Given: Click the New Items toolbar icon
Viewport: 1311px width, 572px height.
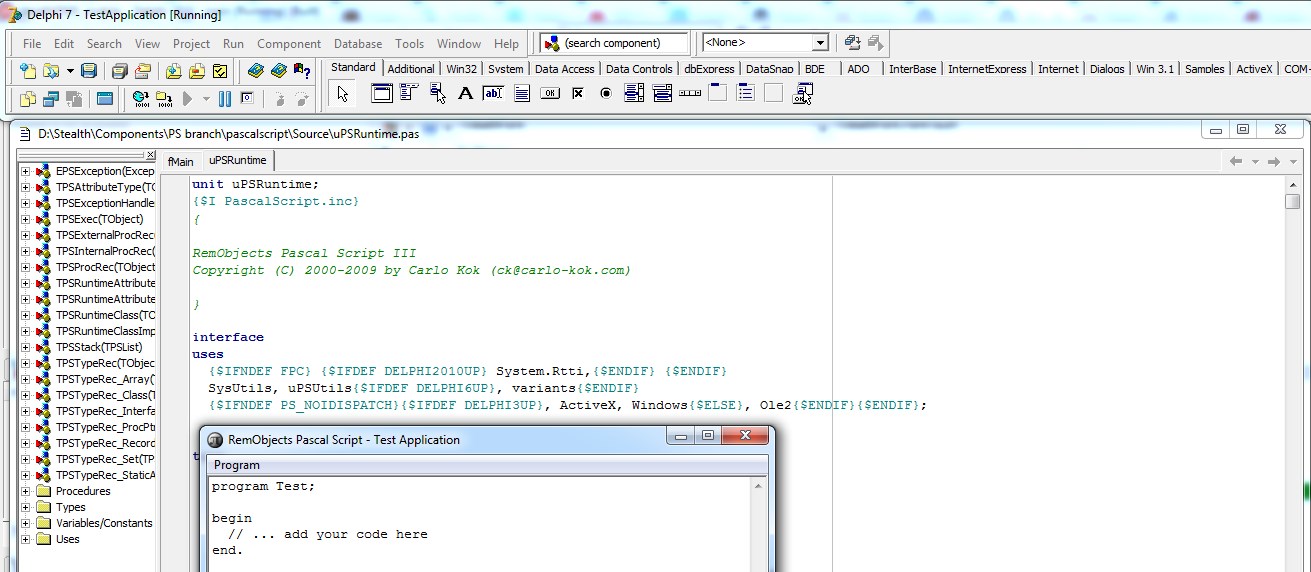Looking at the screenshot, I should tap(28, 71).
